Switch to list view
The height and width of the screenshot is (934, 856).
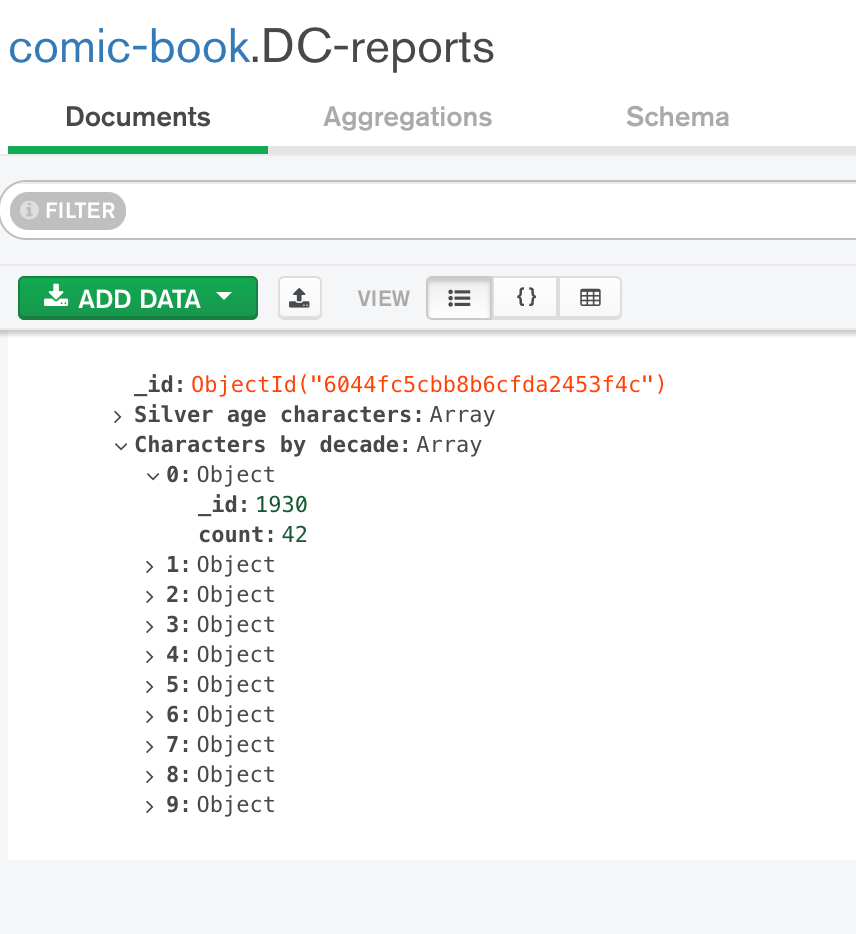459,298
